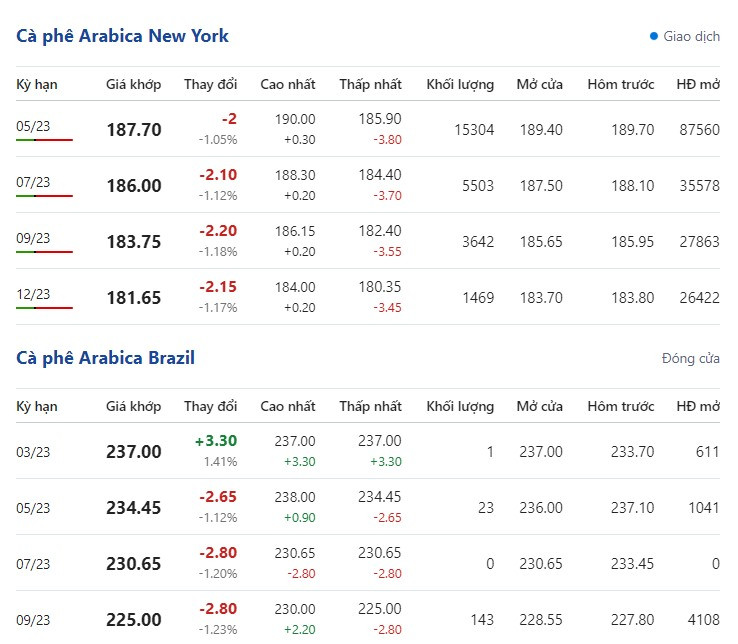Screen dimensions: 738x644
Task: Click the -2.20 change value
Action: click(x=218, y=231)
